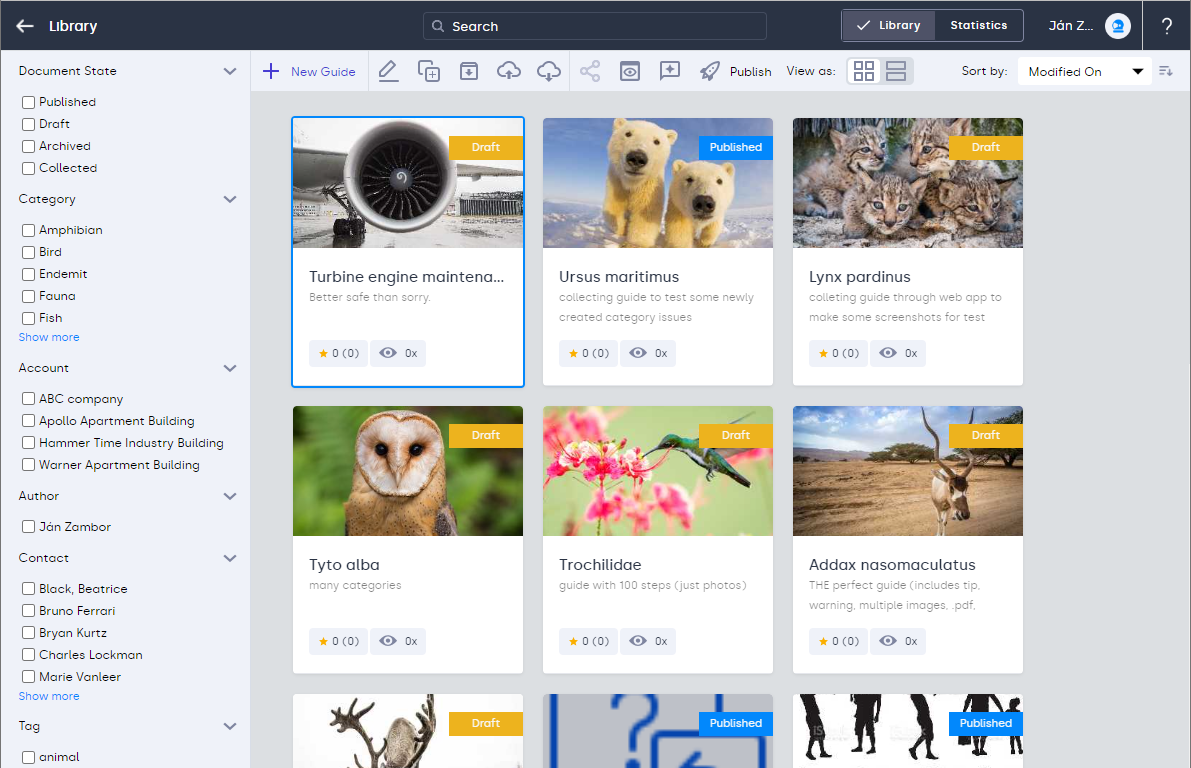Image resolution: width=1191 pixels, height=768 pixels.
Task: Click the Publish text button
Action: 750,71
